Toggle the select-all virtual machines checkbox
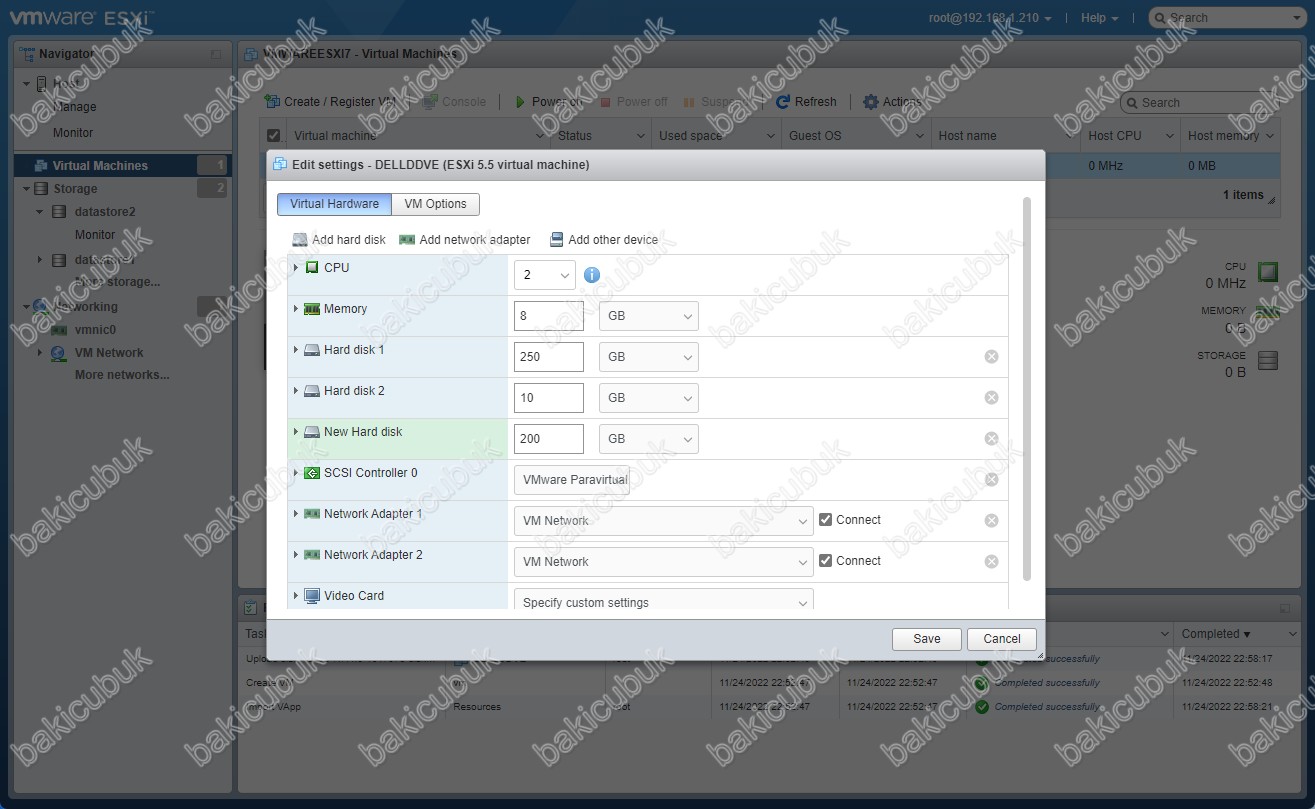The height and width of the screenshot is (809, 1315). pos(274,136)
